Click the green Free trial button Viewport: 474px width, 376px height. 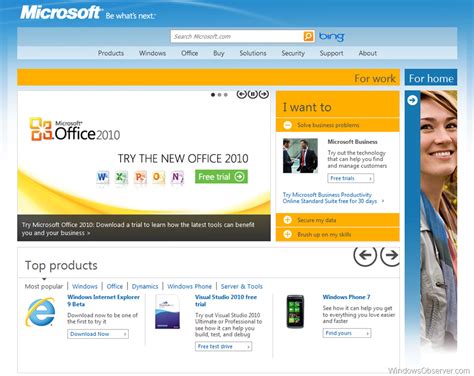(x=221, y=177)
